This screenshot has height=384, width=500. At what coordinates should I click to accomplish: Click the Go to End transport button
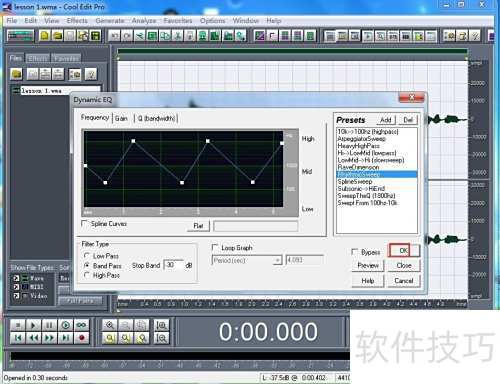coord(66,338)
